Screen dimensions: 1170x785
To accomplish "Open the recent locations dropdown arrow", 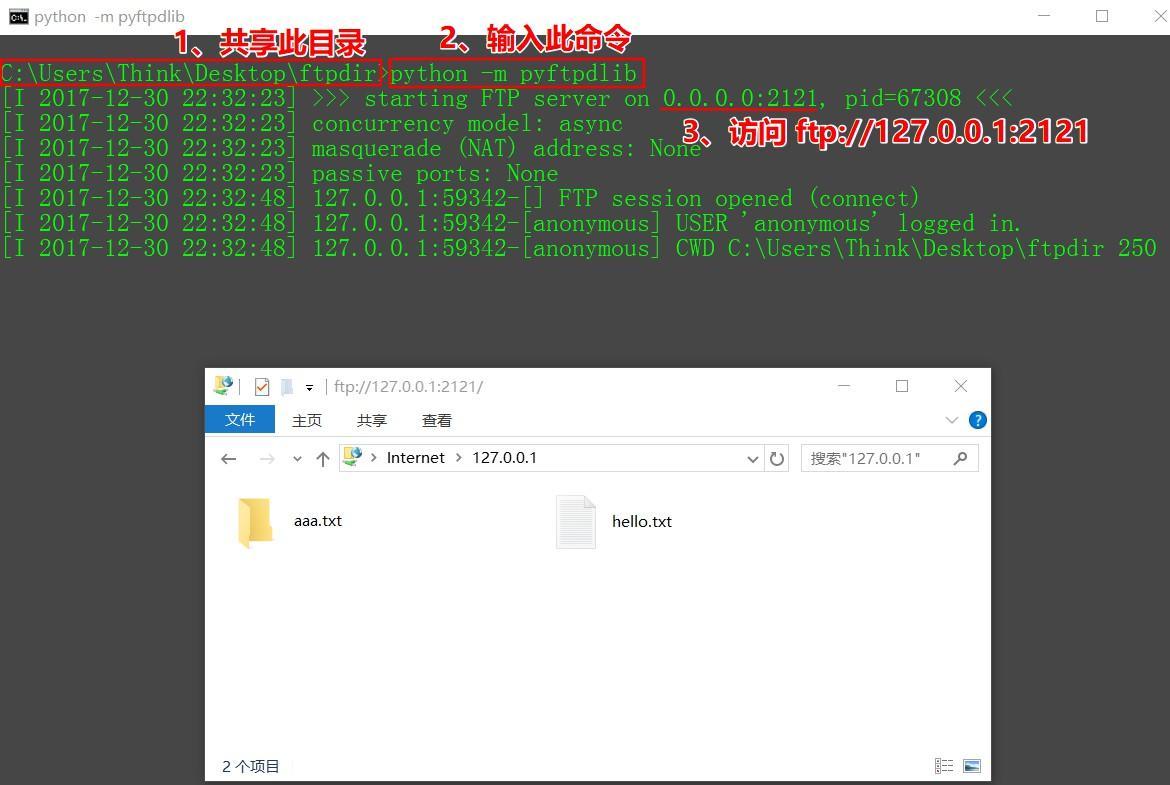I will [x=297, y=459].
